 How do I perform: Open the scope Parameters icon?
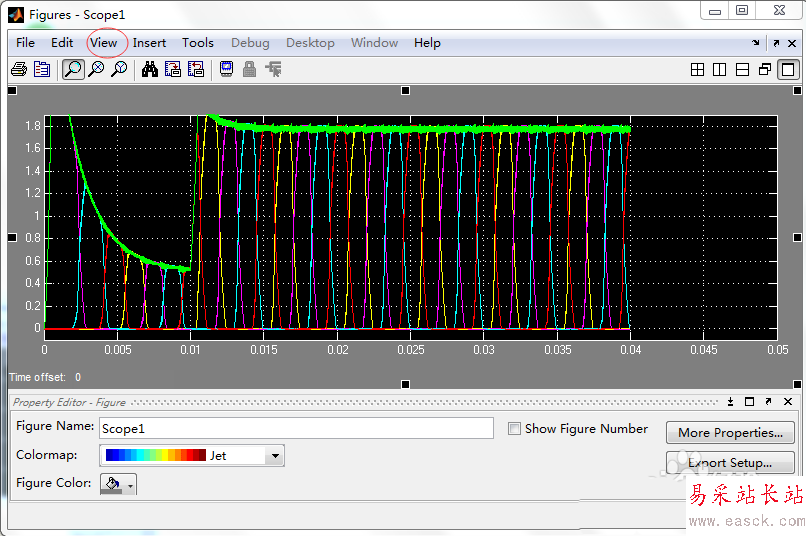[42, 69]
